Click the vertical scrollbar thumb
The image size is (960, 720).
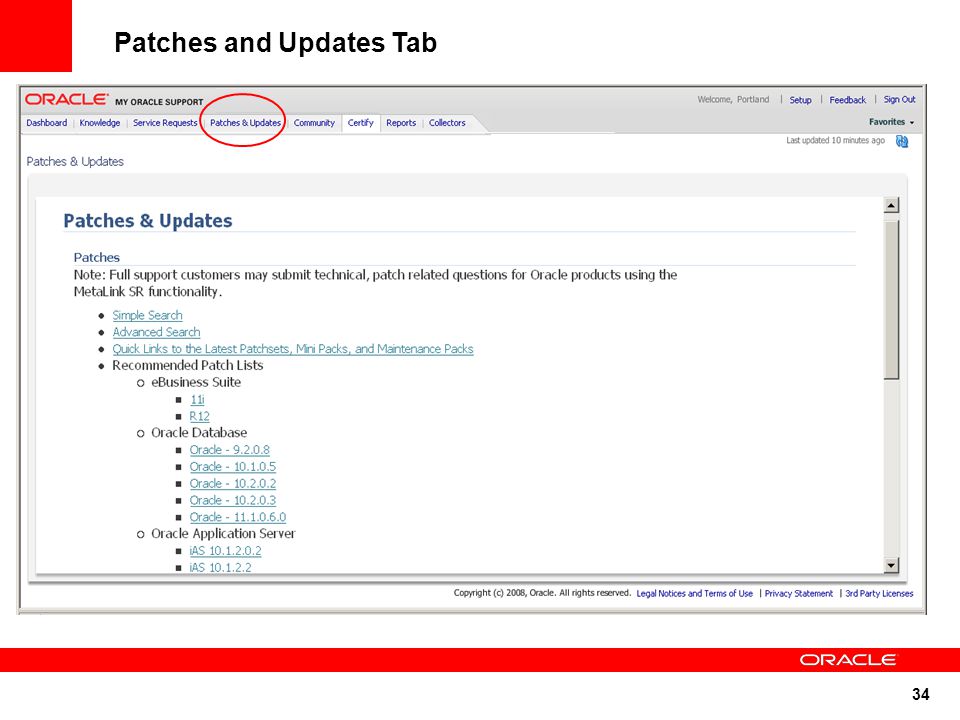click(x=891, y=300)
